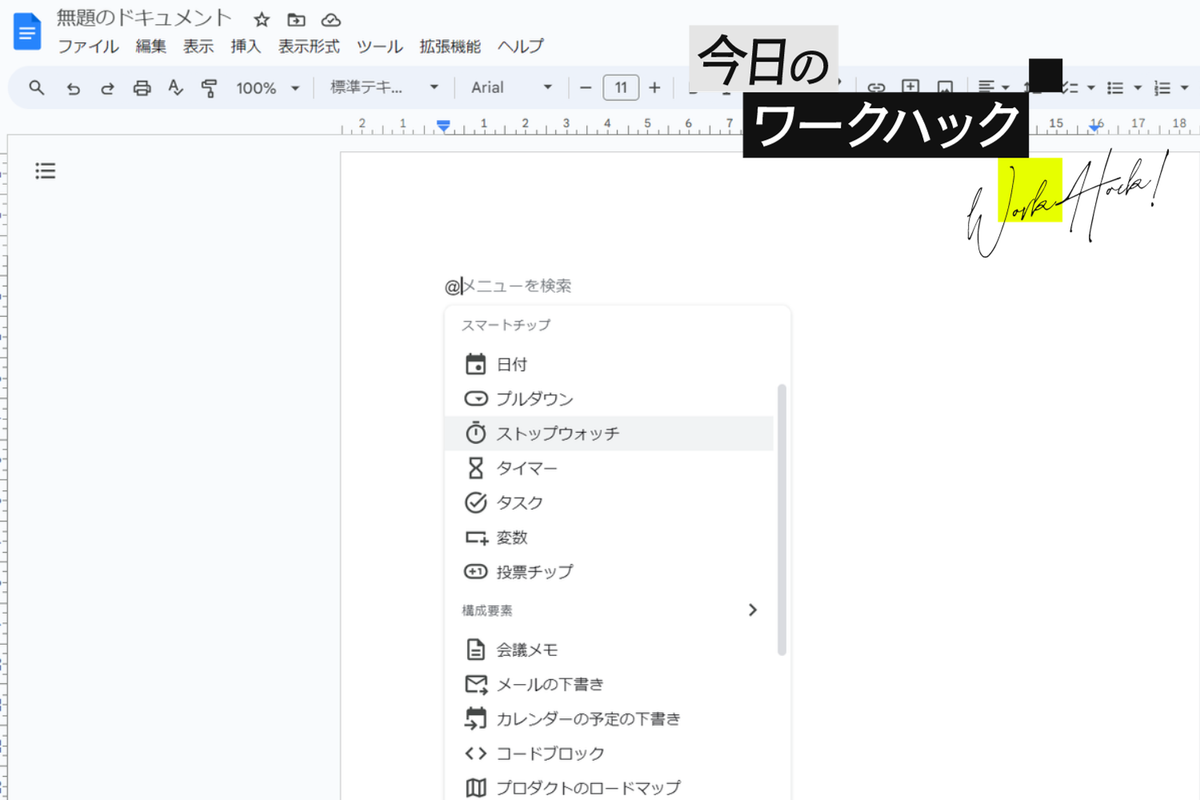Insert a 投票チップ
The width and height of the screenshot is (1200, 800).
pyautogui.click(x=609, y=572)
